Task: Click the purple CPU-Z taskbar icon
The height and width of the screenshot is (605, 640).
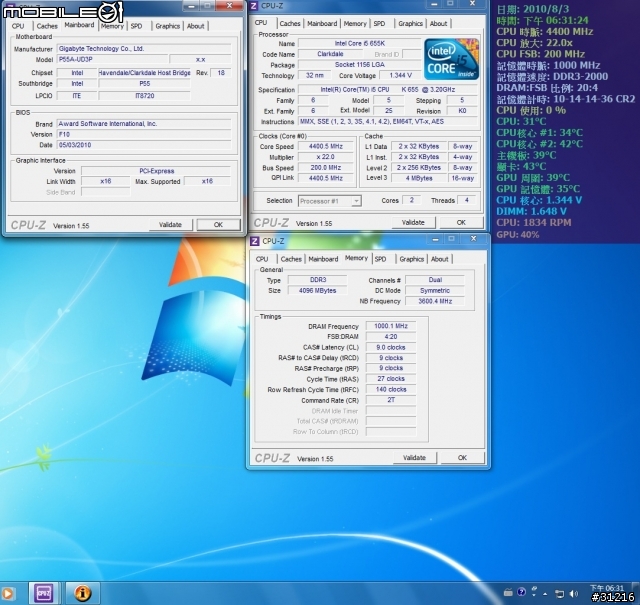Action: tap(44, 593)
